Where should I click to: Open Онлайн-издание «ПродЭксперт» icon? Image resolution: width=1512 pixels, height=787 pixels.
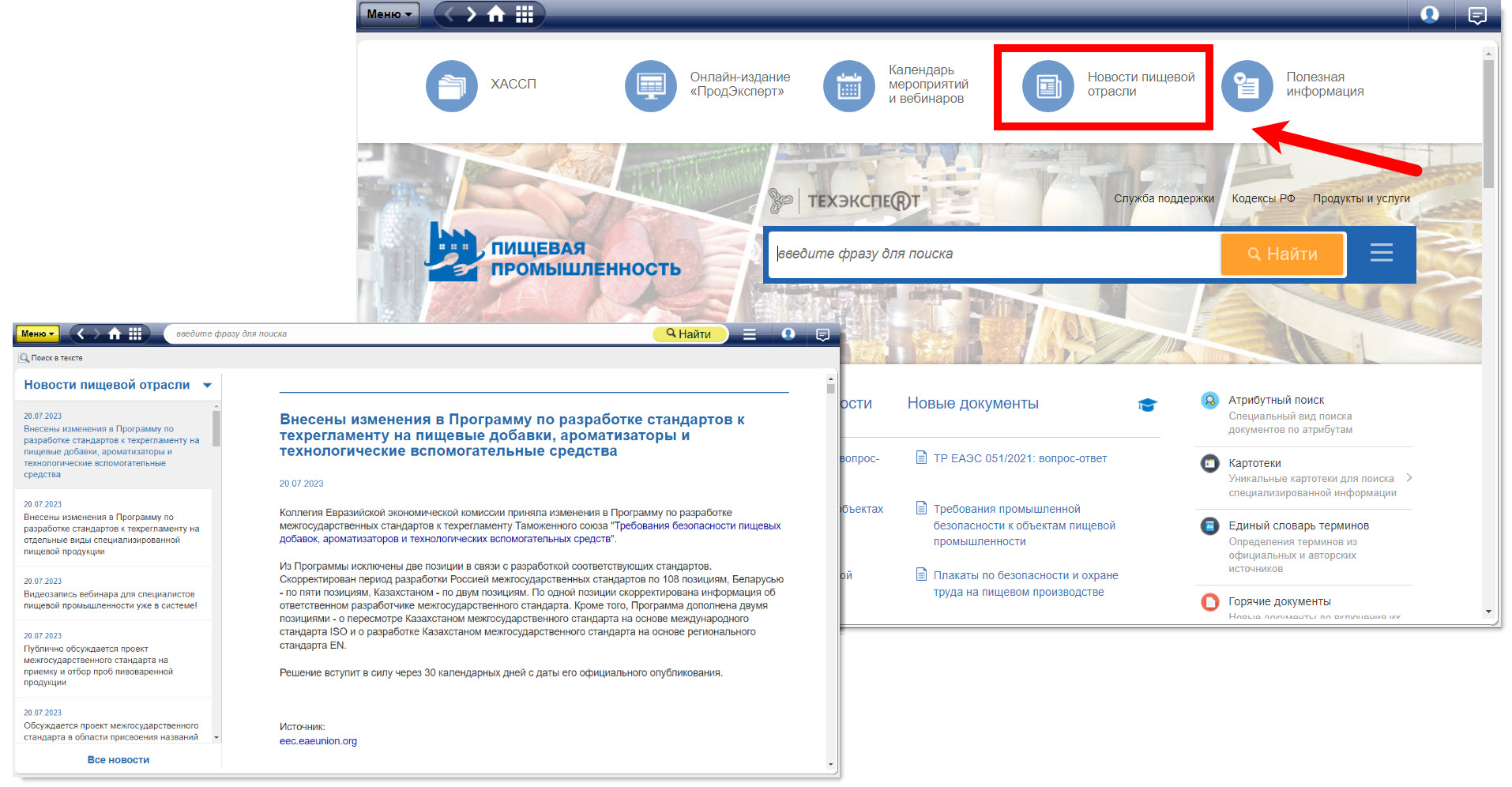tap(651, 85)
